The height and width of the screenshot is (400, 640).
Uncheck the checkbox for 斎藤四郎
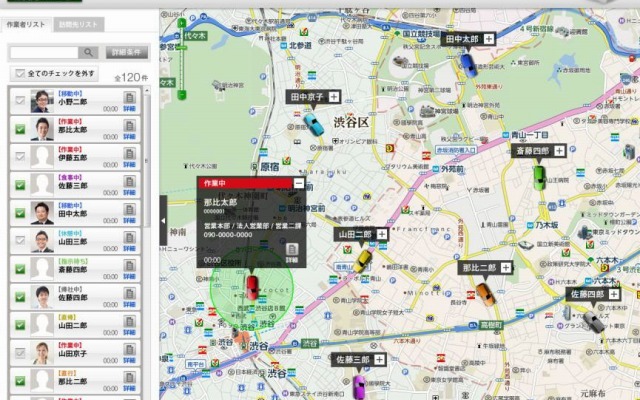click(x=20, y=269)
